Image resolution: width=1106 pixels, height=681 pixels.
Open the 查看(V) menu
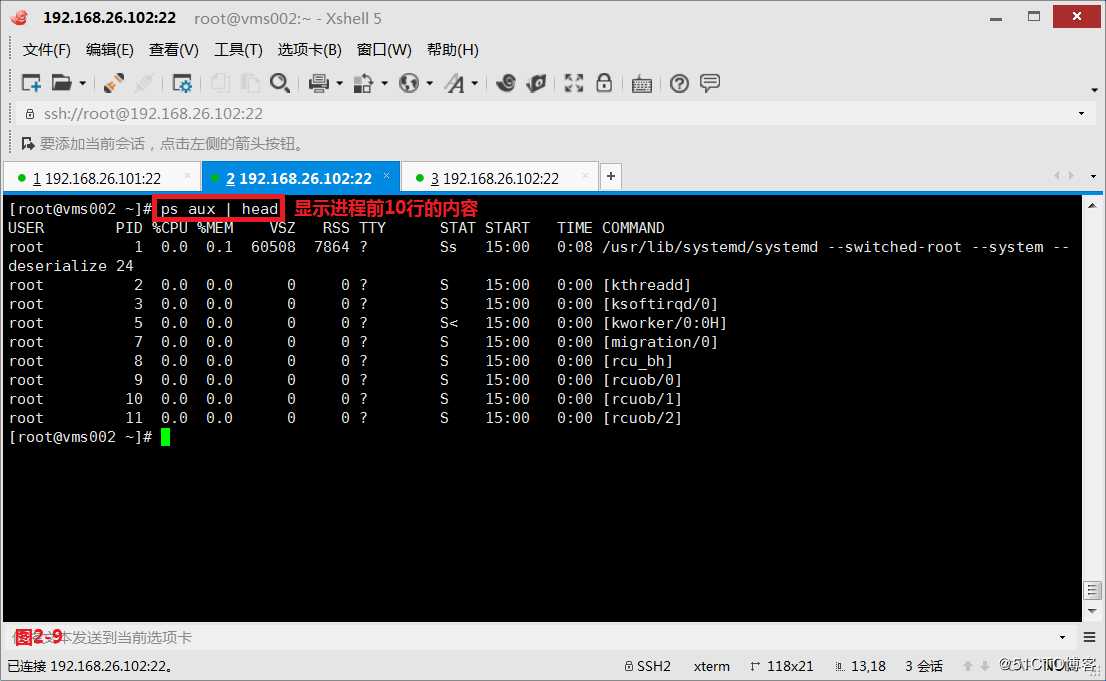pyautogui.click(x=174, y=49)
